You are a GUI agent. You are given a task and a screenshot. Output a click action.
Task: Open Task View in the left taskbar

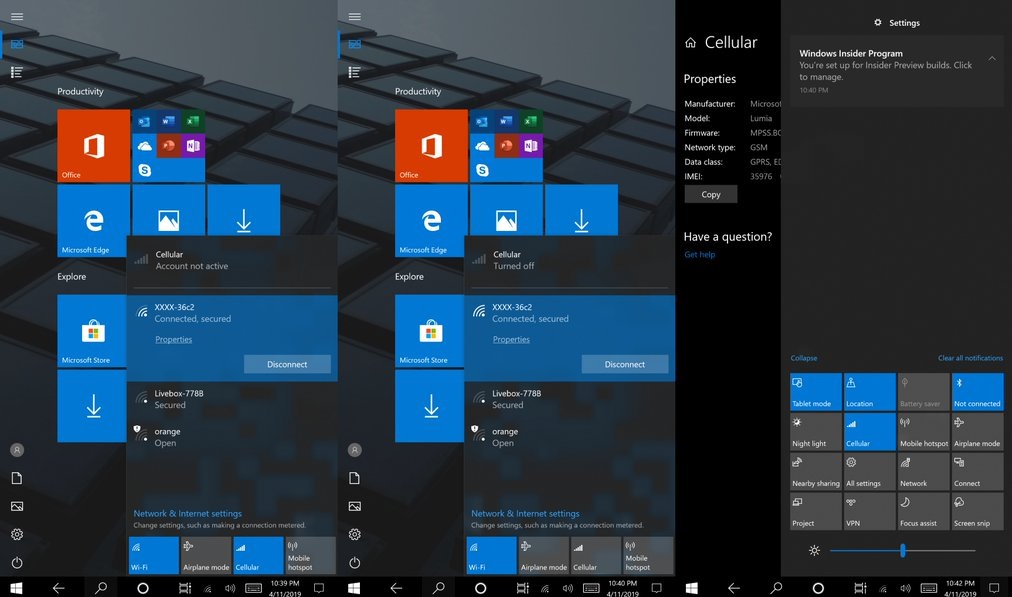[185, 588]
